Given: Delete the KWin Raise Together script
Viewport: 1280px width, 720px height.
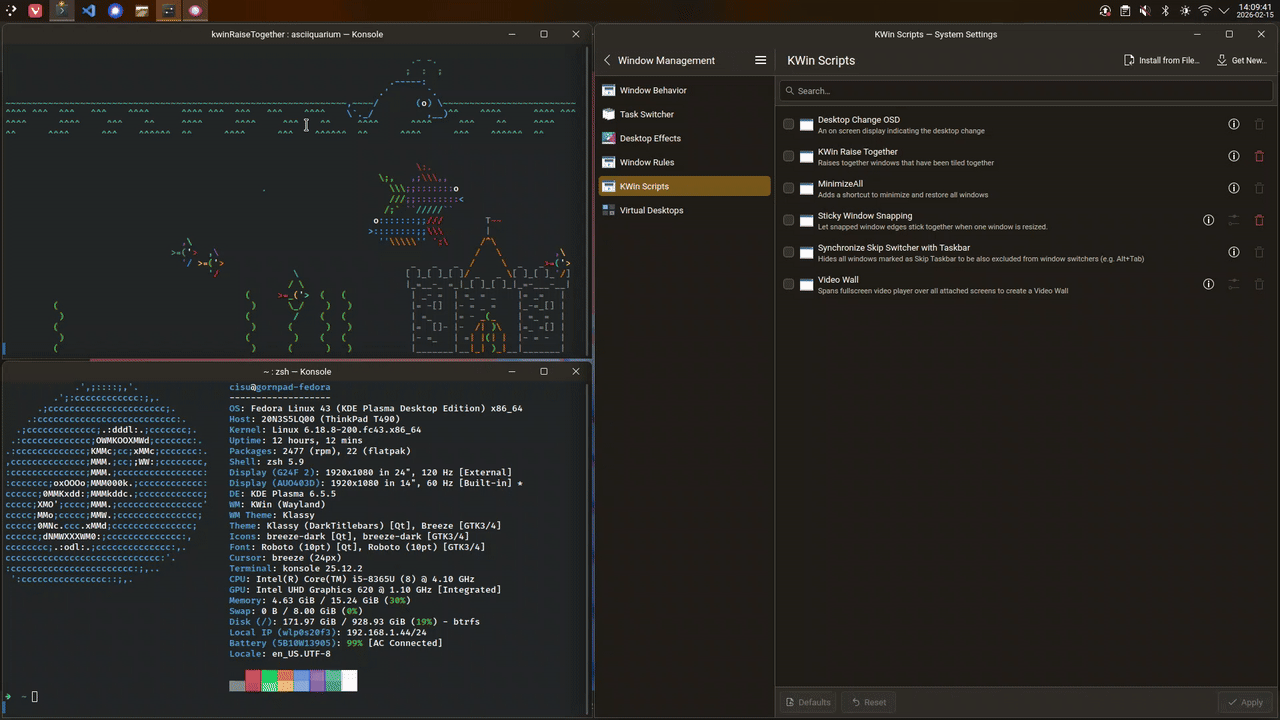Looking at the screenshot, I should [x=1259, y=156].
